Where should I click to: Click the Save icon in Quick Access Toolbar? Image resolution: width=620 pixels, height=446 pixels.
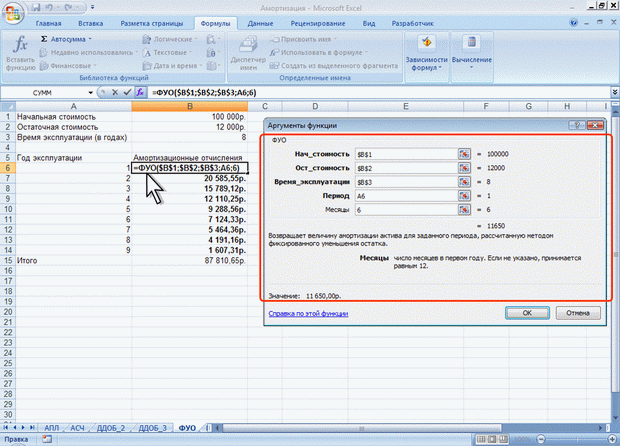tap(36, 7)
